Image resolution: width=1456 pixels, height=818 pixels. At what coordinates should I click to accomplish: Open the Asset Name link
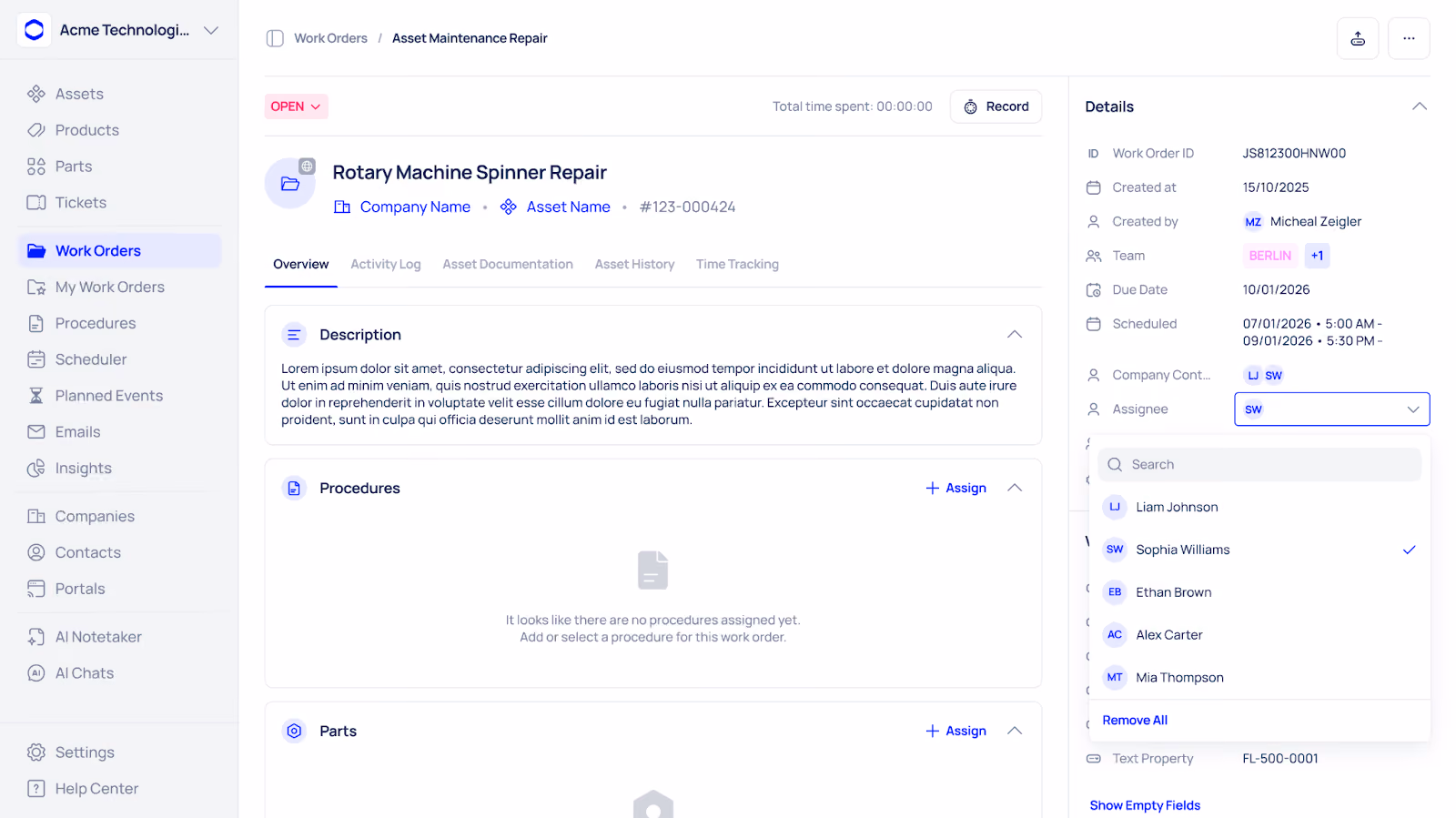coord(556,207)
